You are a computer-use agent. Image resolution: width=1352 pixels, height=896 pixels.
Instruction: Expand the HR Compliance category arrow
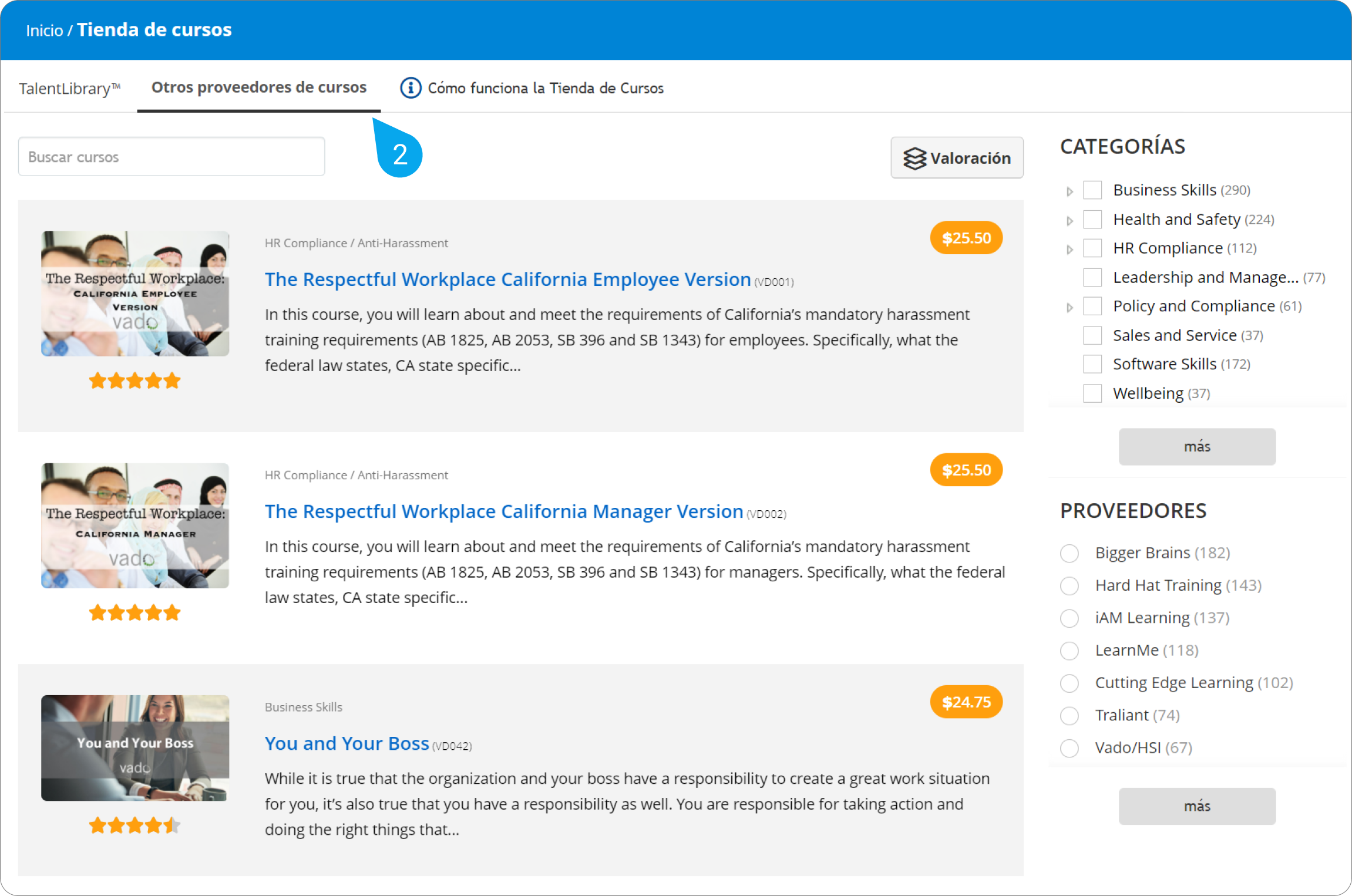(1070, 250)
